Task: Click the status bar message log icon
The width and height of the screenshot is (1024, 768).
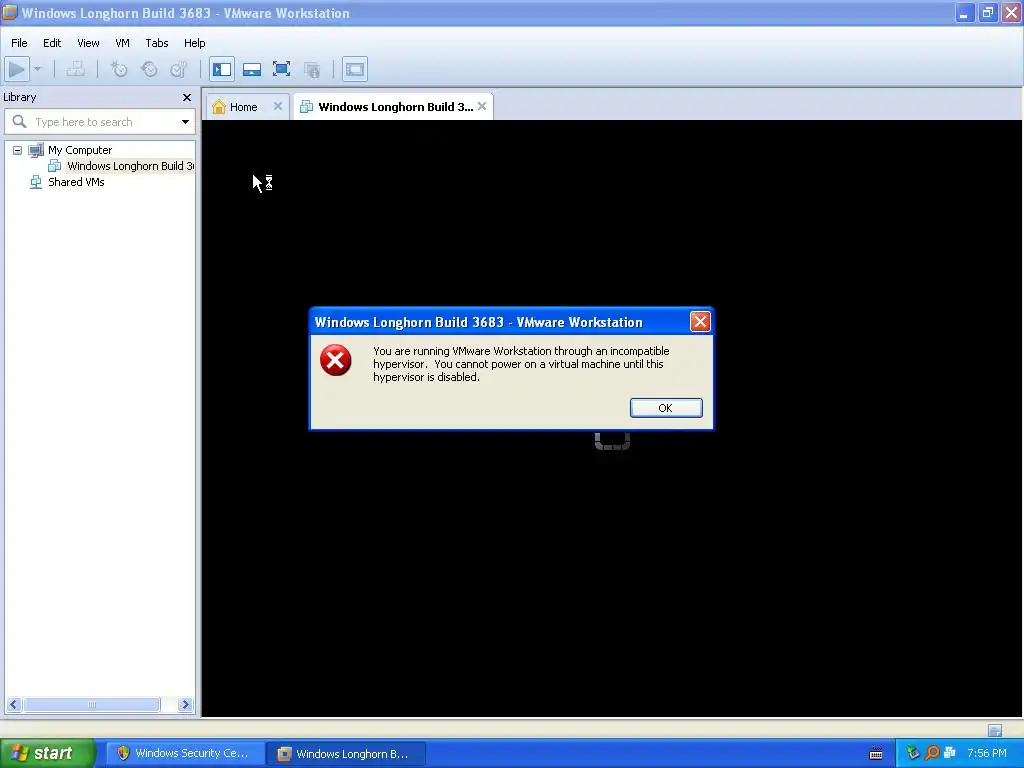Action: coord(995,730)
